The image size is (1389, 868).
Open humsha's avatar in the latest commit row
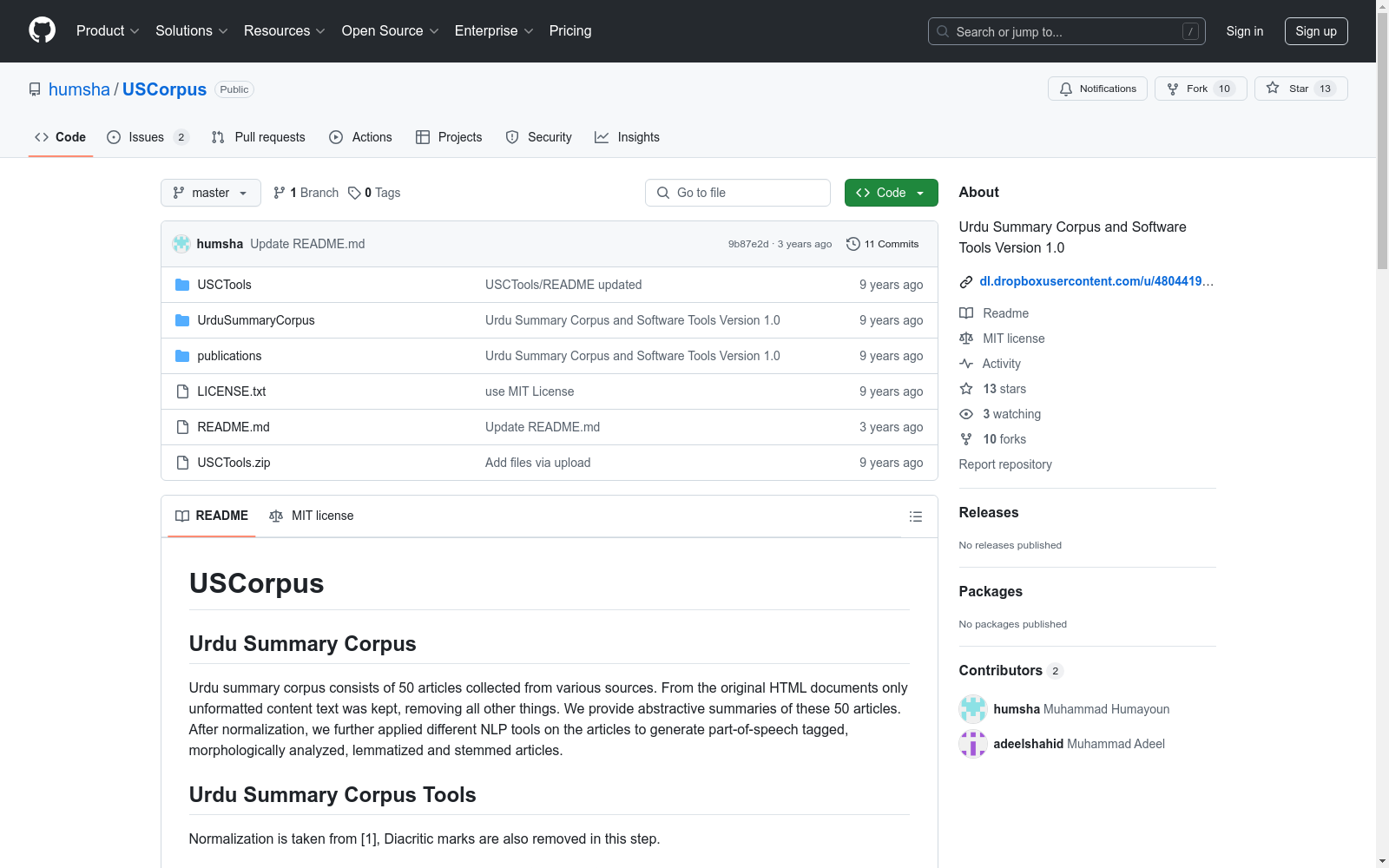point(181,244)
